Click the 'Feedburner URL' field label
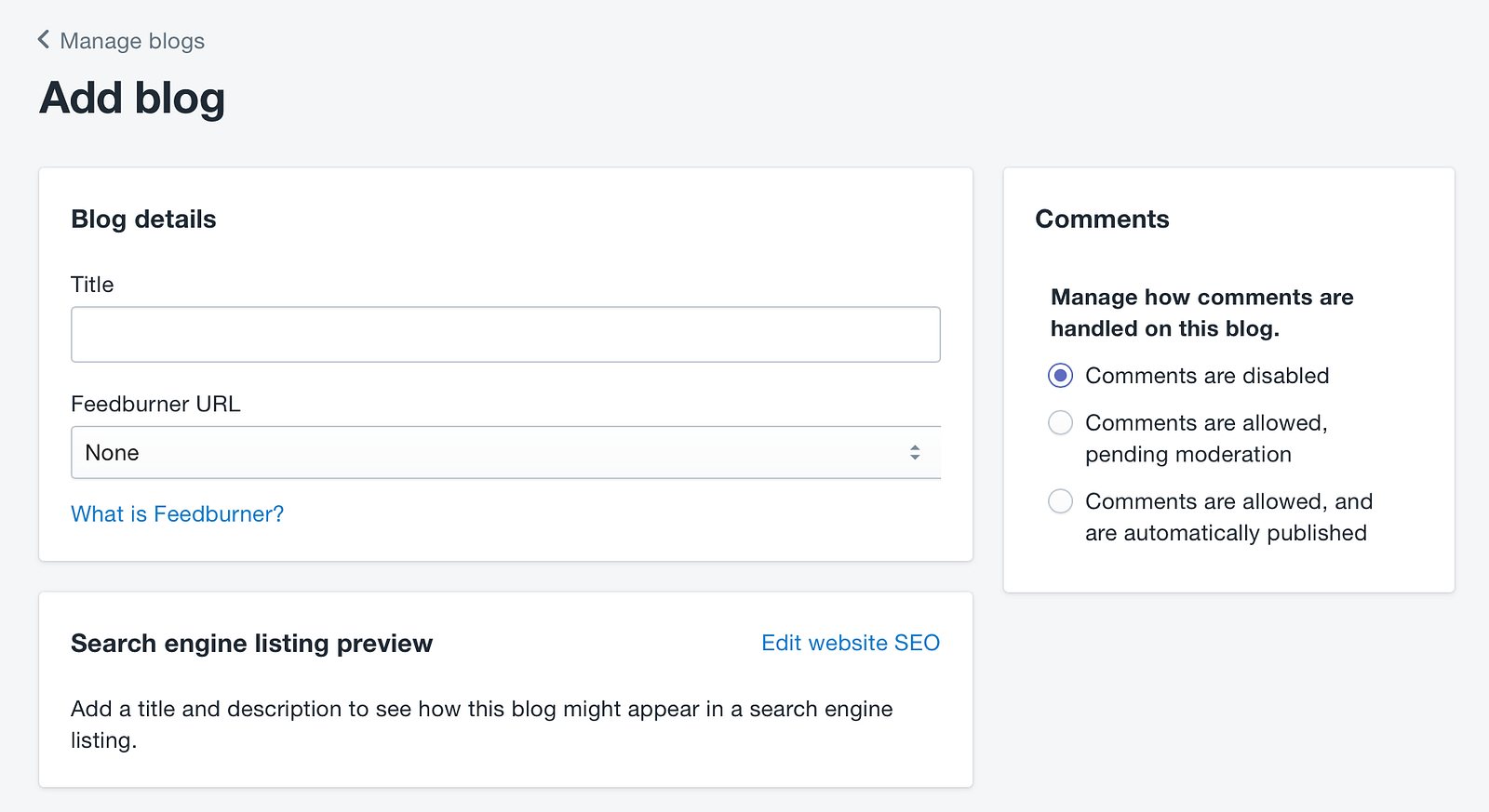 pyautogui.click(x=155, y=404)
